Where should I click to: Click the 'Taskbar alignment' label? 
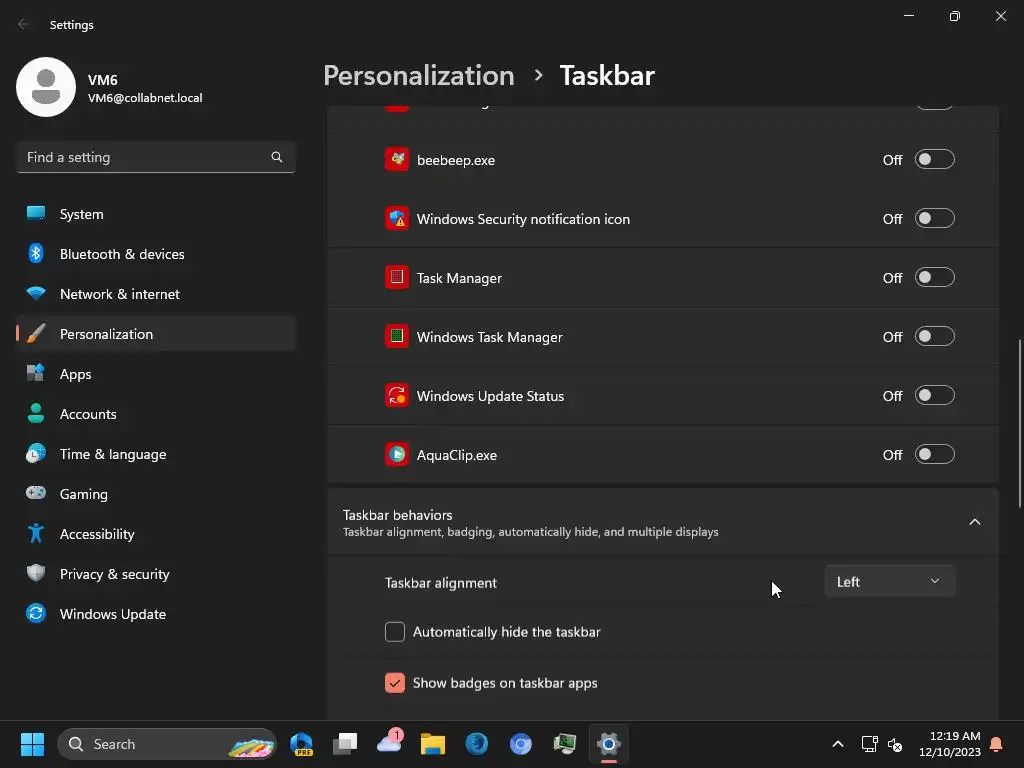(441, 583)
